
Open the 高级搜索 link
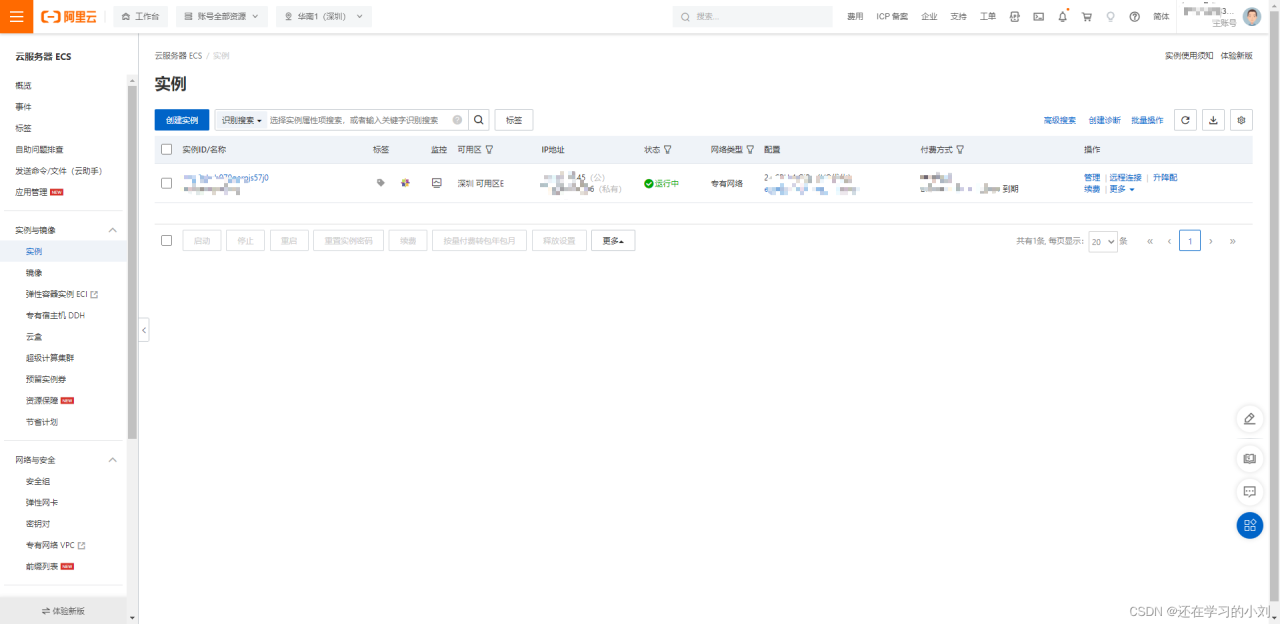coord(1060,120)
